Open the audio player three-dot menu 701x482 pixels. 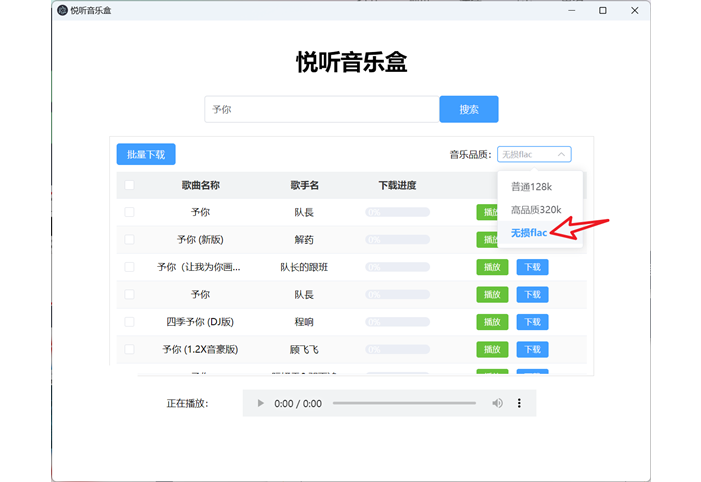[519, 403]
